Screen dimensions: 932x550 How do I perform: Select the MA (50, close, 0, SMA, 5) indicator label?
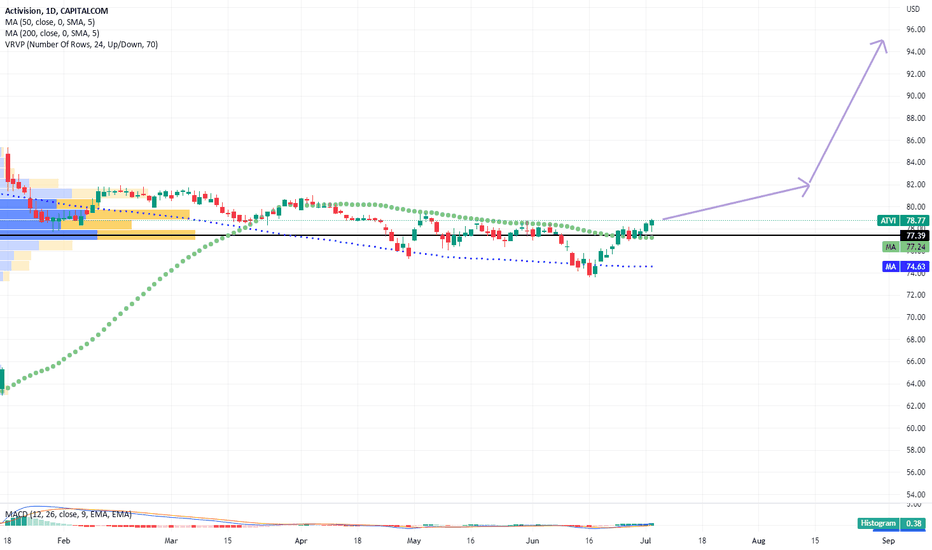(x=50, y=22)
